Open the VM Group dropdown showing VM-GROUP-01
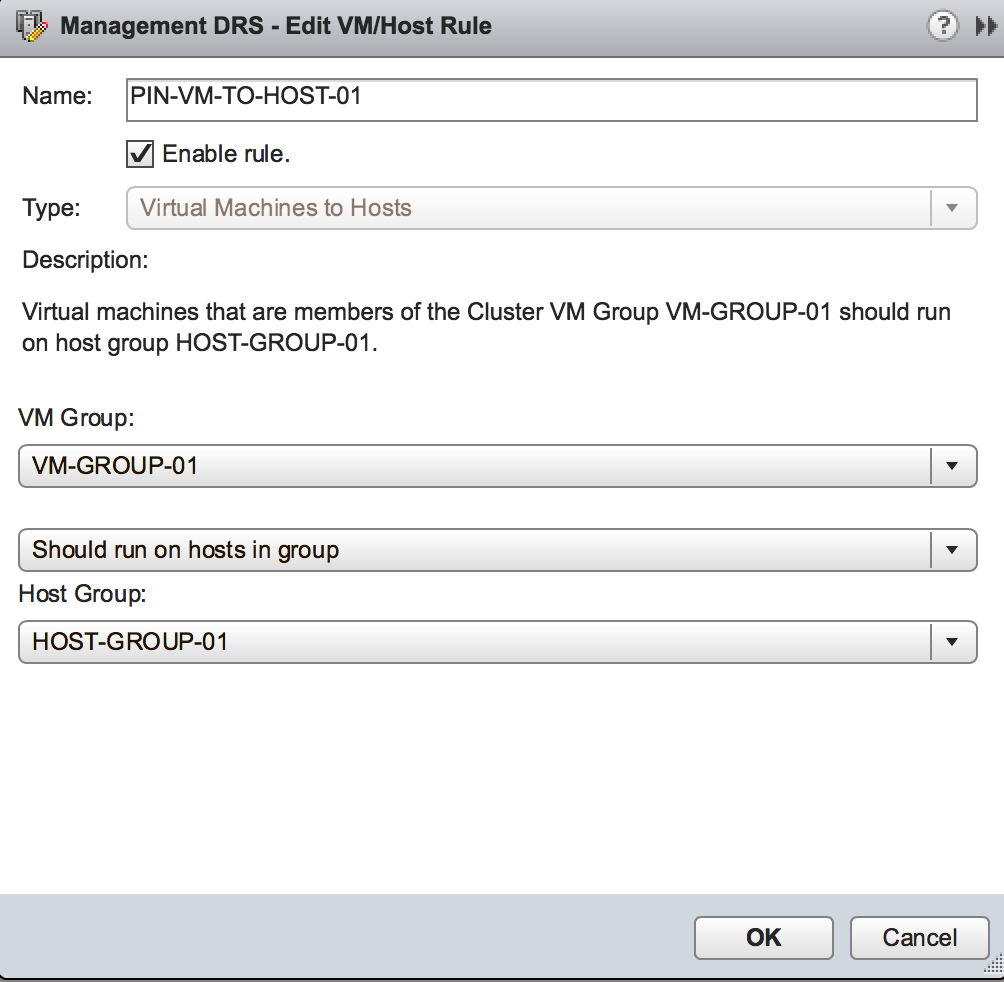This screenshot has width=1004, height=982. [x=474, y=465]
